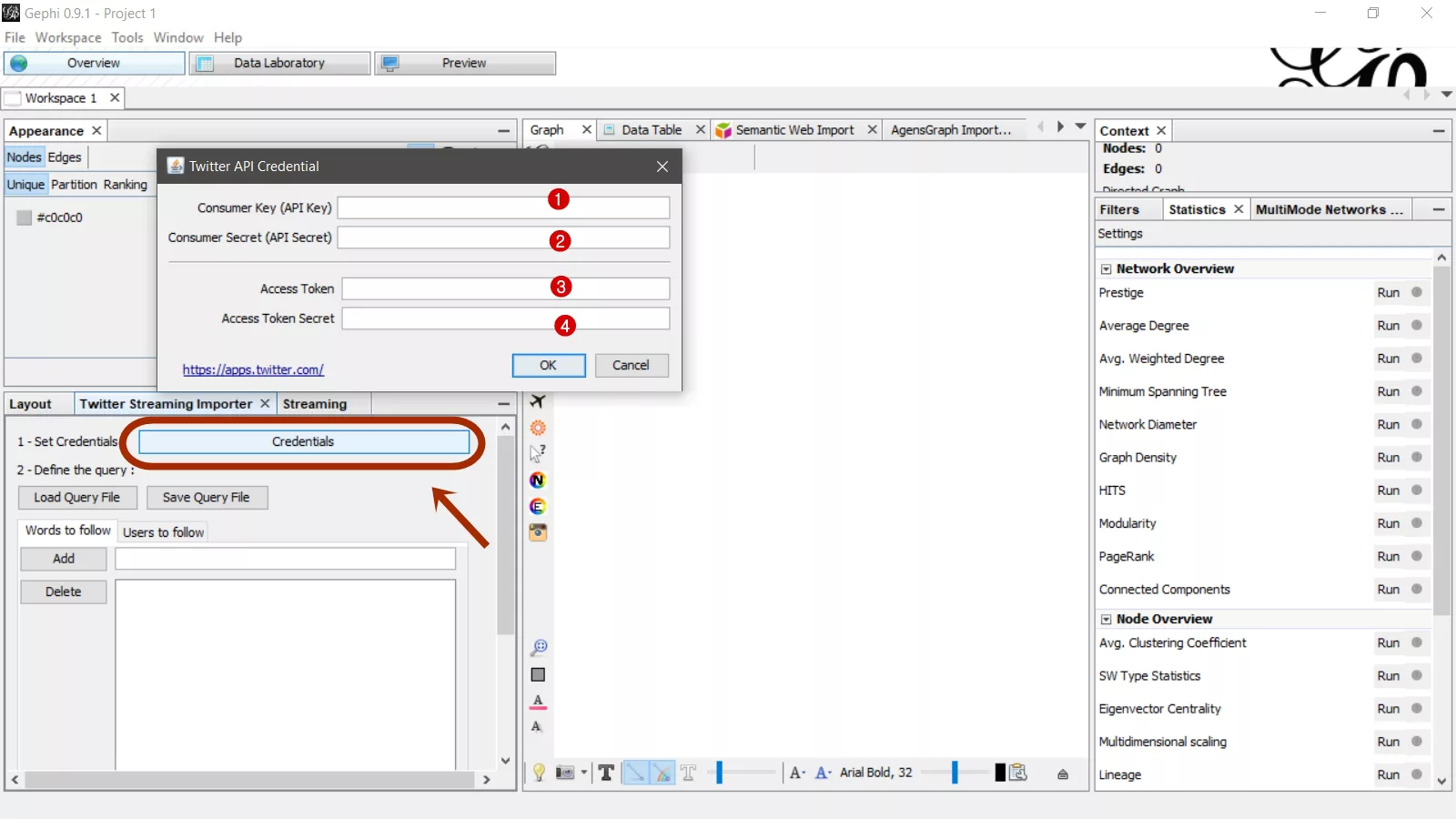Click the lightbulb background color icon
Screen dimensions: 1456x819
(539, 773)
